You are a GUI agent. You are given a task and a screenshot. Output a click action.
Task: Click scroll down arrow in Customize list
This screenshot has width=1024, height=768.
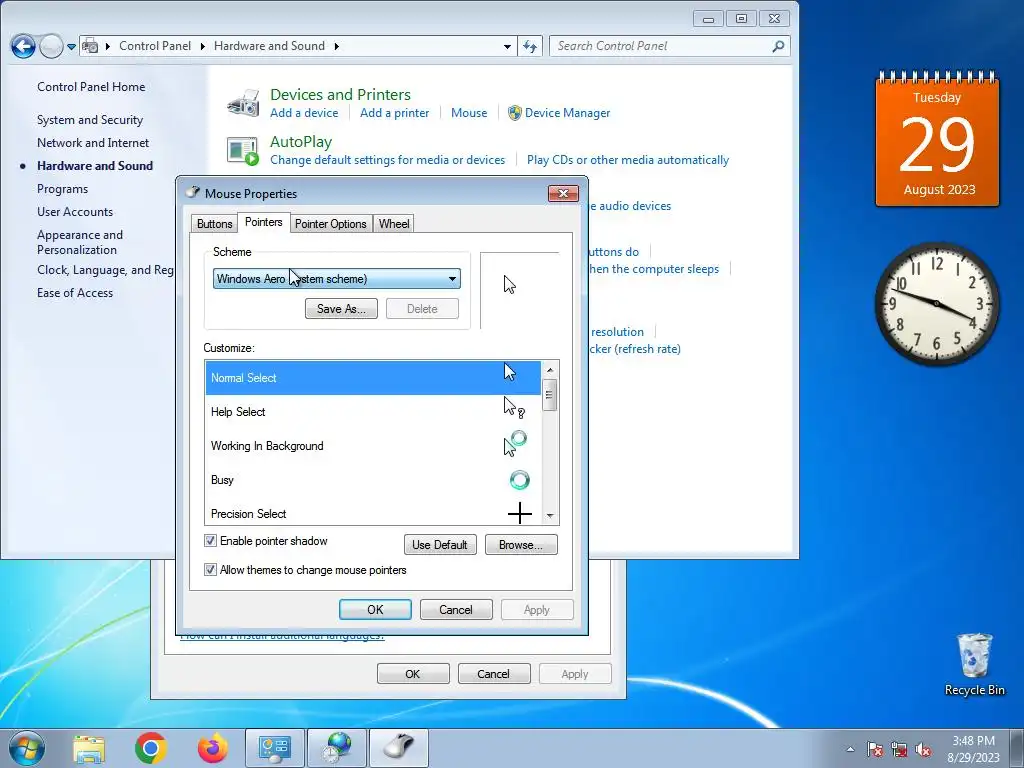550,516
